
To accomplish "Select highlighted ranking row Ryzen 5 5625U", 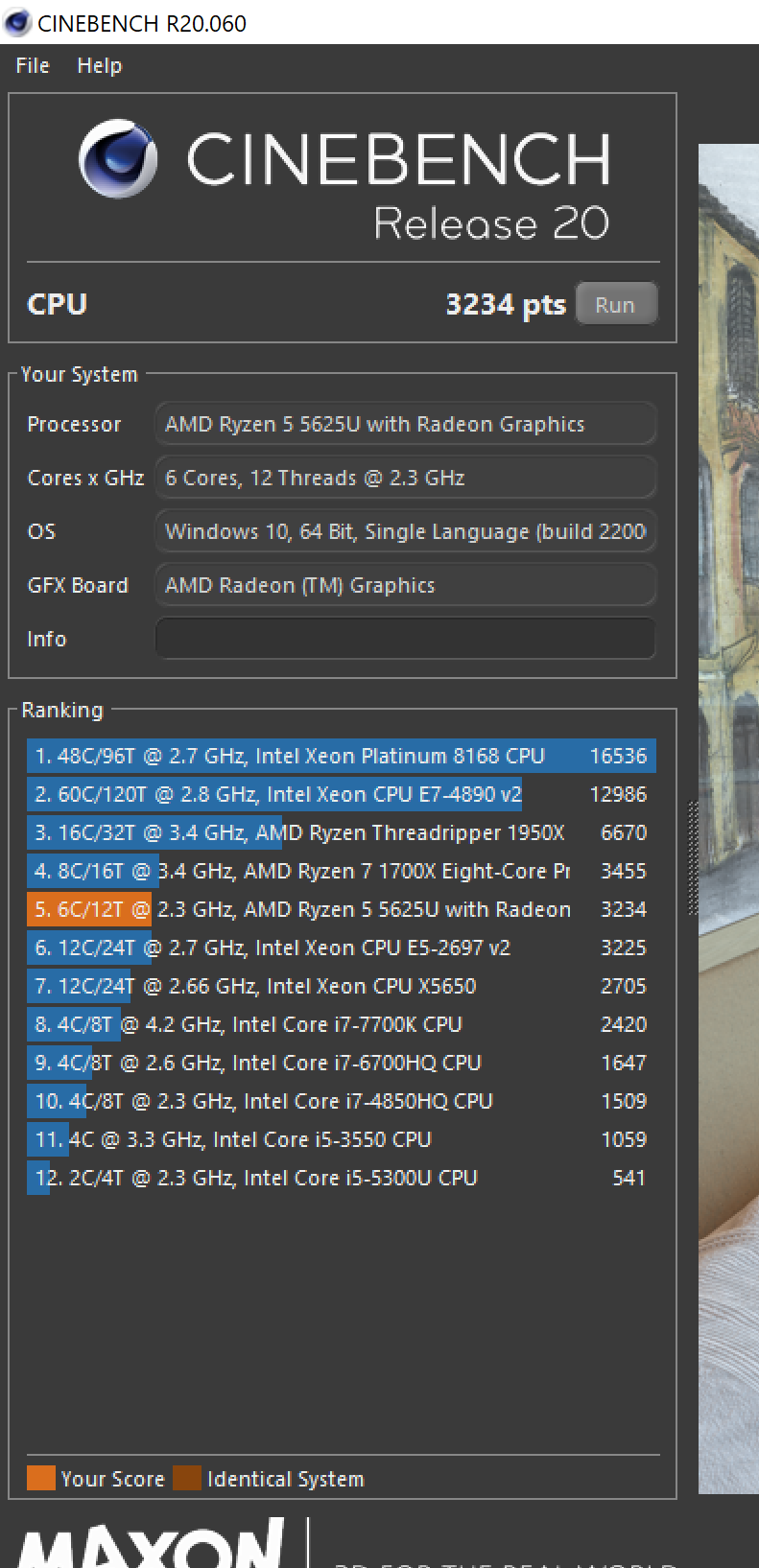I will tap(342, 909).
